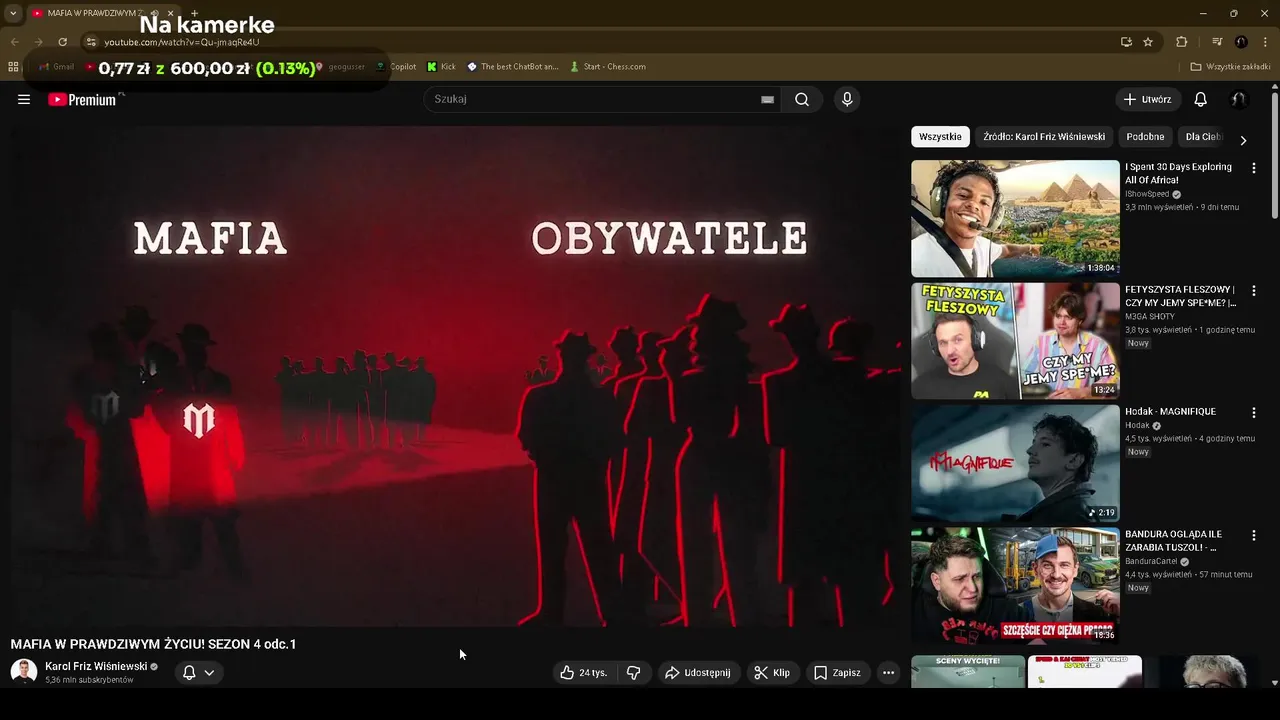Open the Copilot bookmark

[396, 67]
